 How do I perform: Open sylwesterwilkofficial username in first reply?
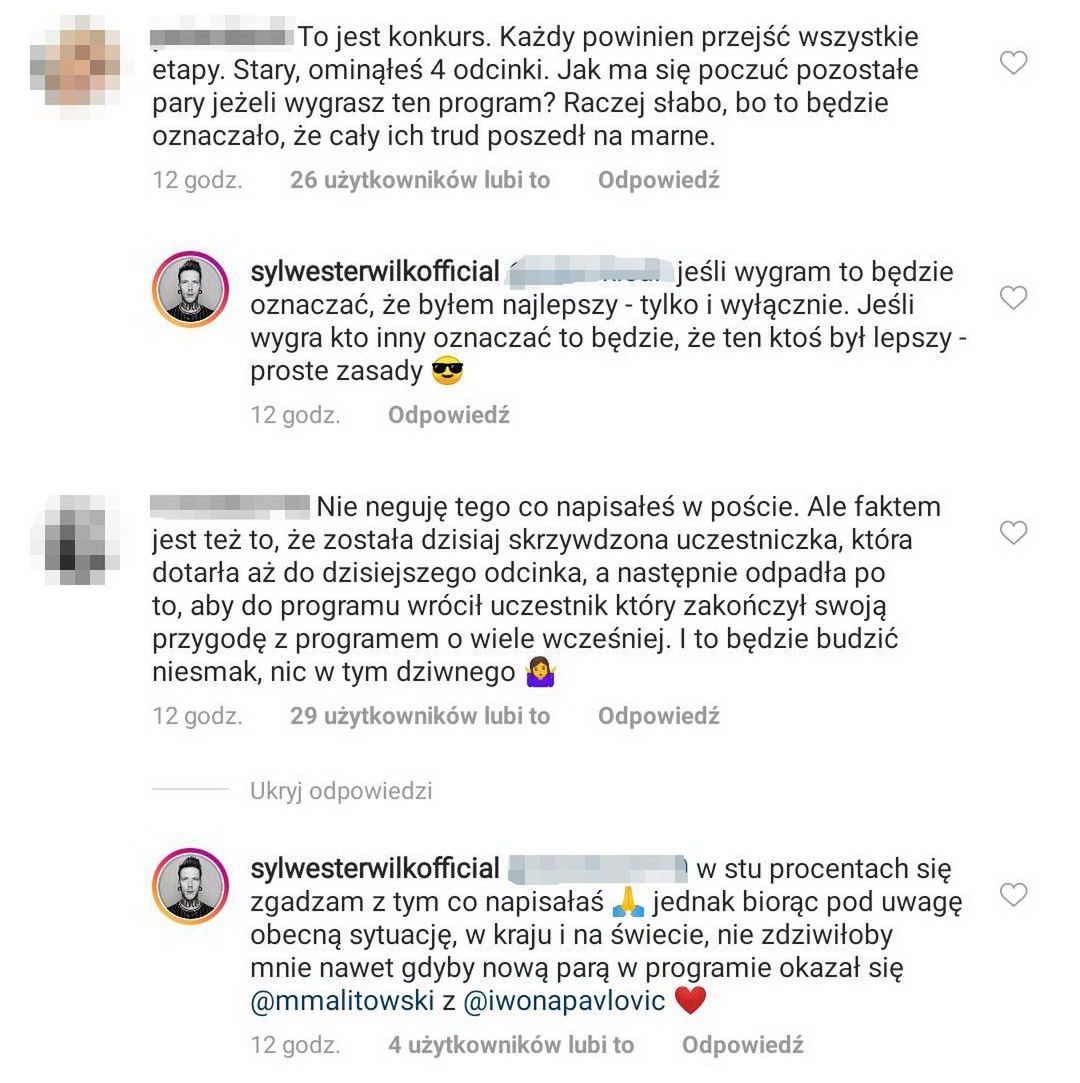pos(375,271)
